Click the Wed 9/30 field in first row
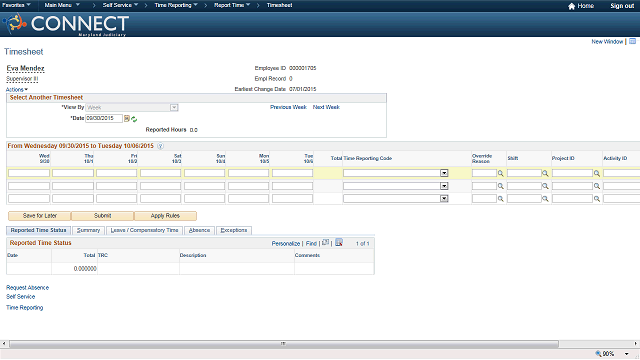 click(29, 173)
